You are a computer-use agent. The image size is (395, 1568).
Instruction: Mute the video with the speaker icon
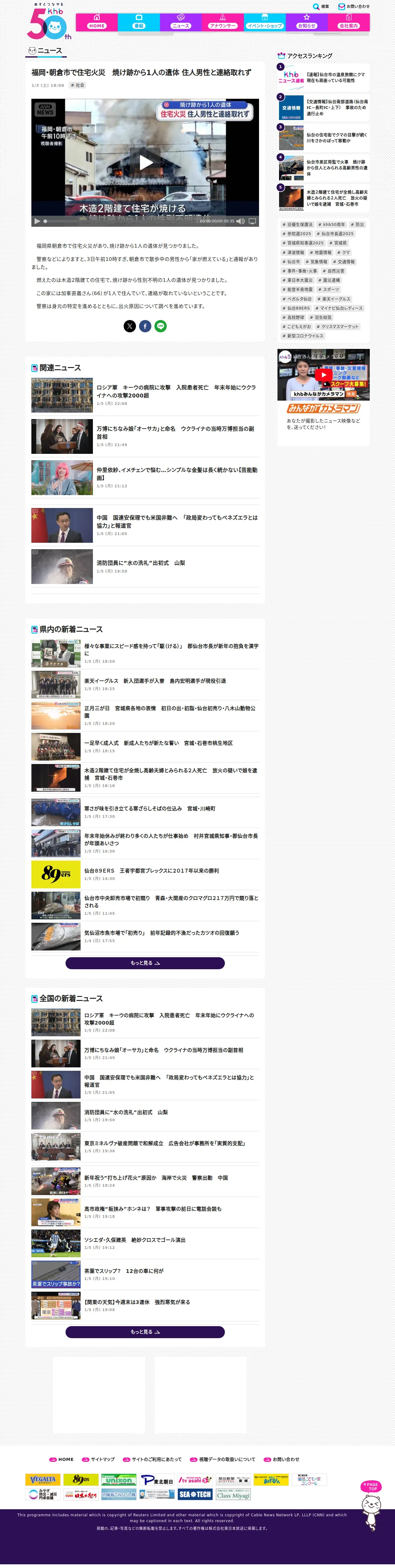click(x=240, y=221)
